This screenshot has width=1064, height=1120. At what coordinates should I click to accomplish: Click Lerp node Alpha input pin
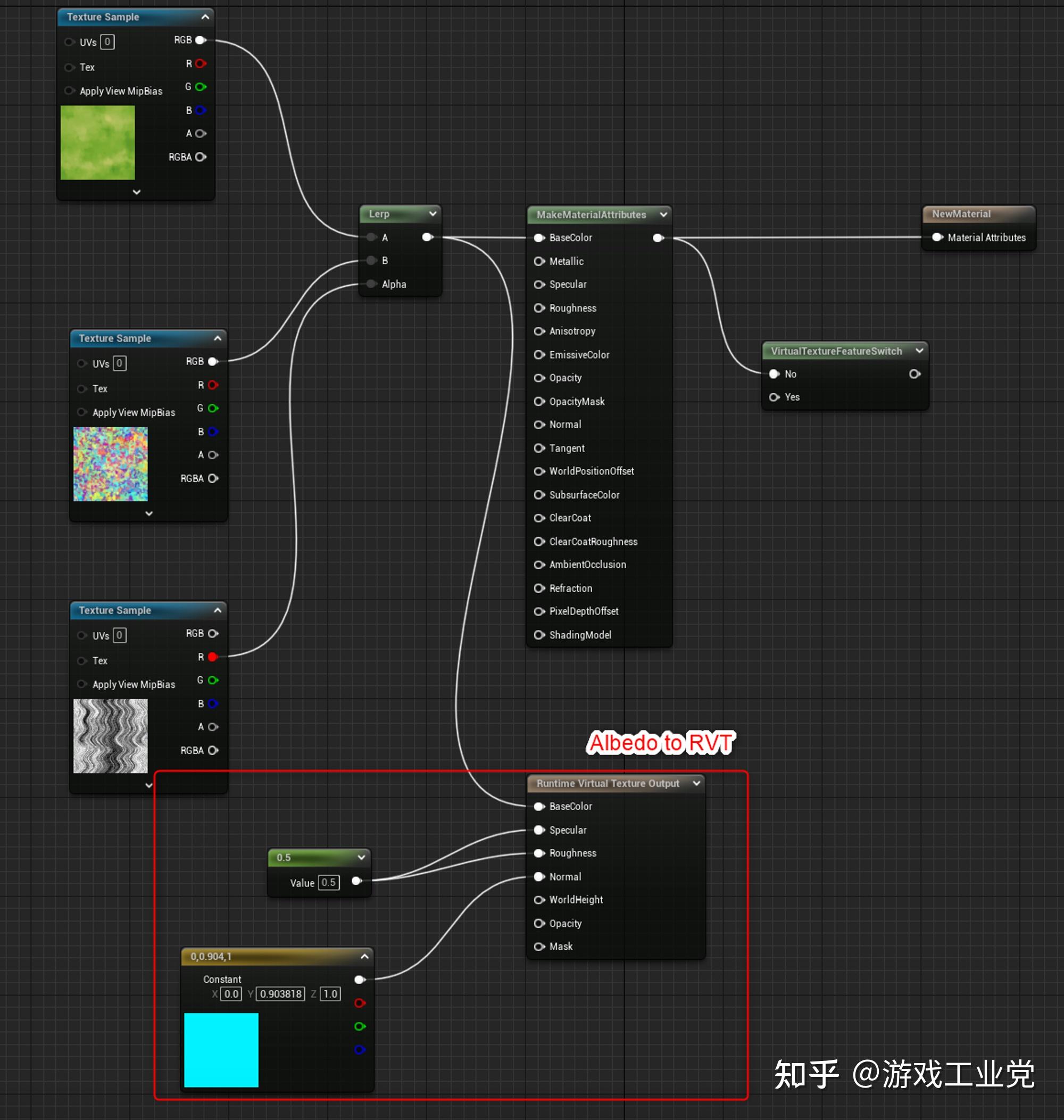(x=372, y=284)
